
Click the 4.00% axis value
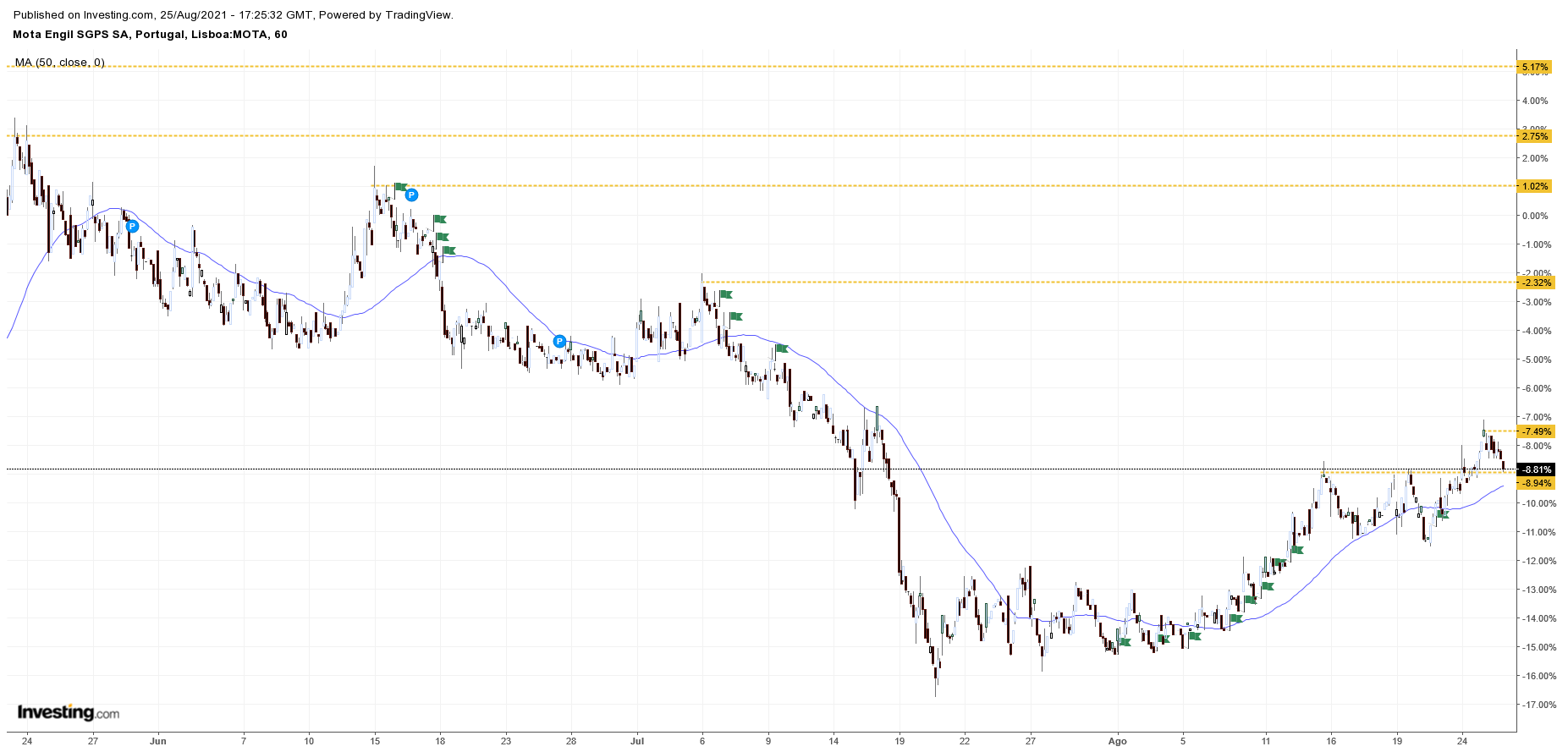coord(1535,101)
